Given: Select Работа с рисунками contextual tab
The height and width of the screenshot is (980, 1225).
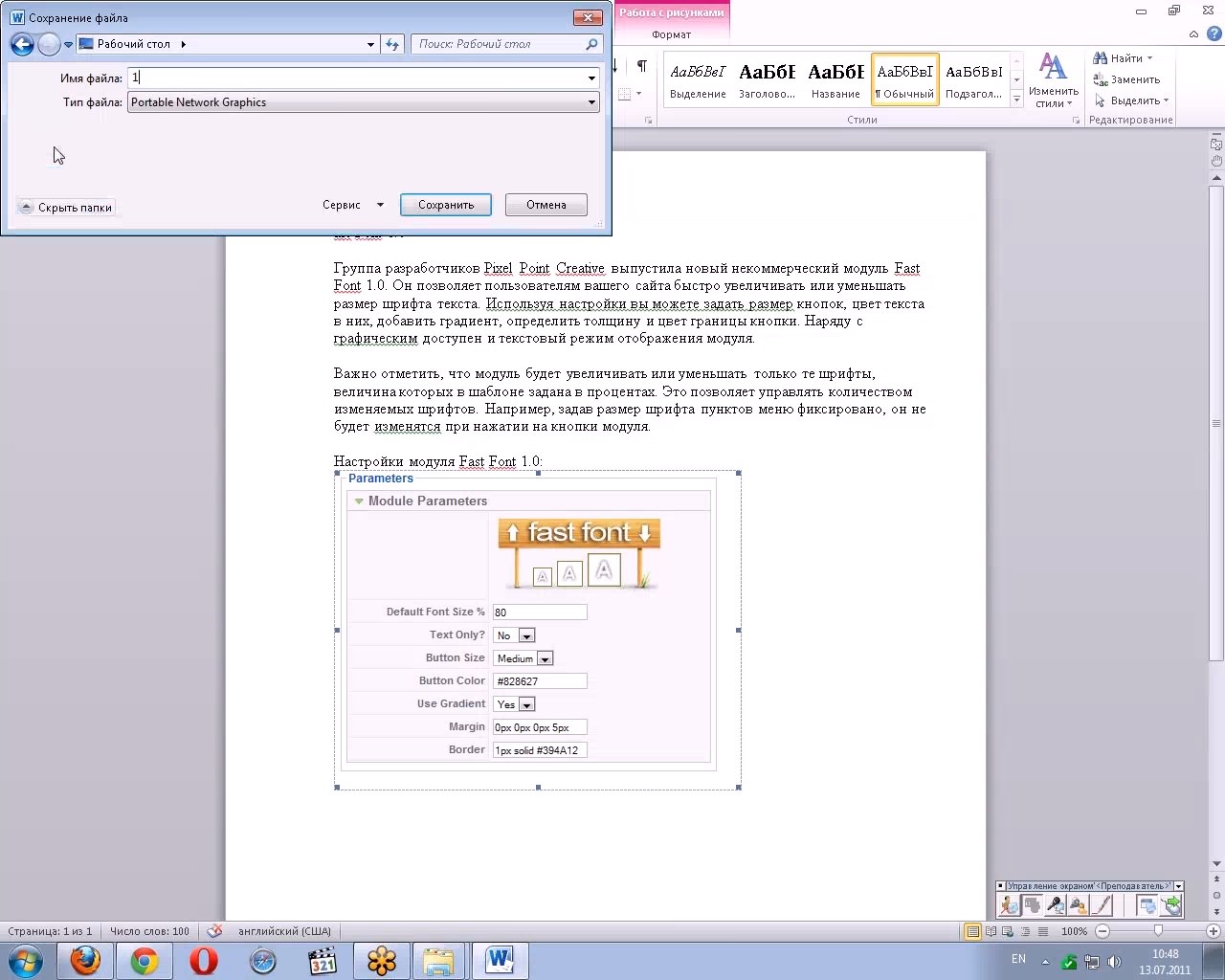Looking at the screenshot, I should (x=671, y=12).
